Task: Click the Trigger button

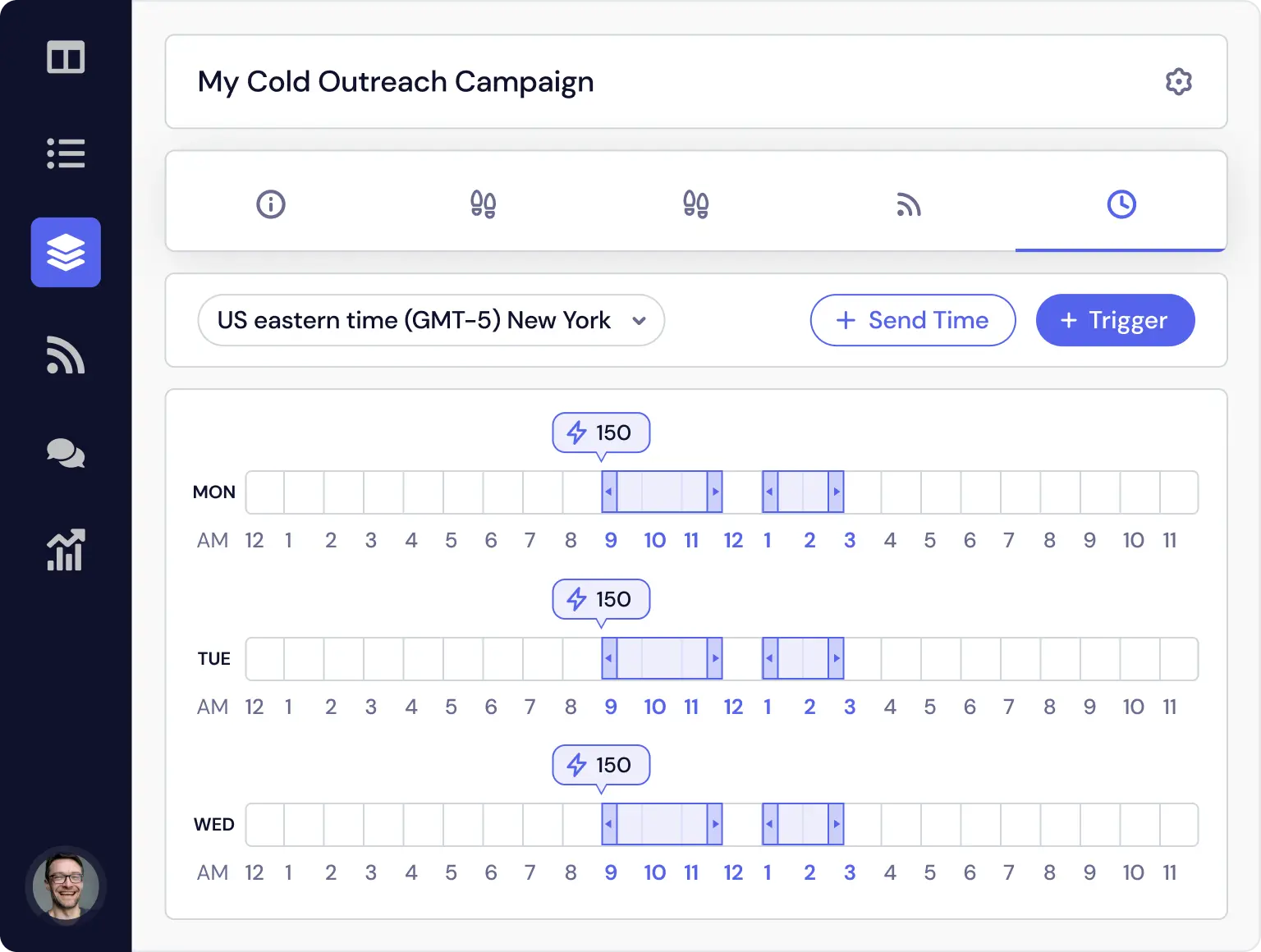Action: [x=1115, y=320]
